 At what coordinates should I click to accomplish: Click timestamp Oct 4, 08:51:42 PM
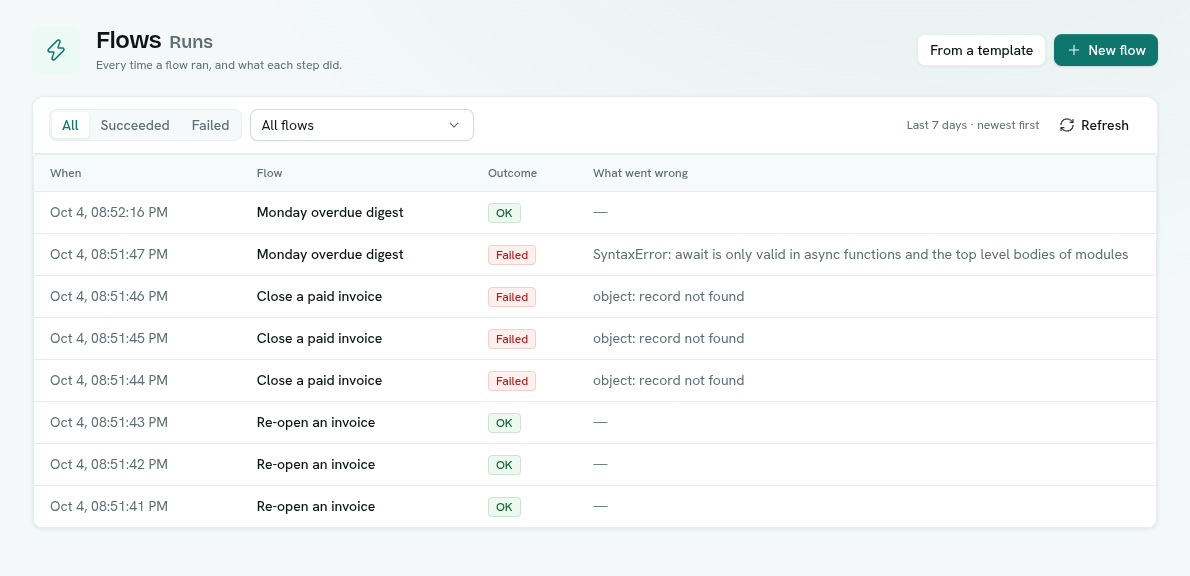(109, 464)
